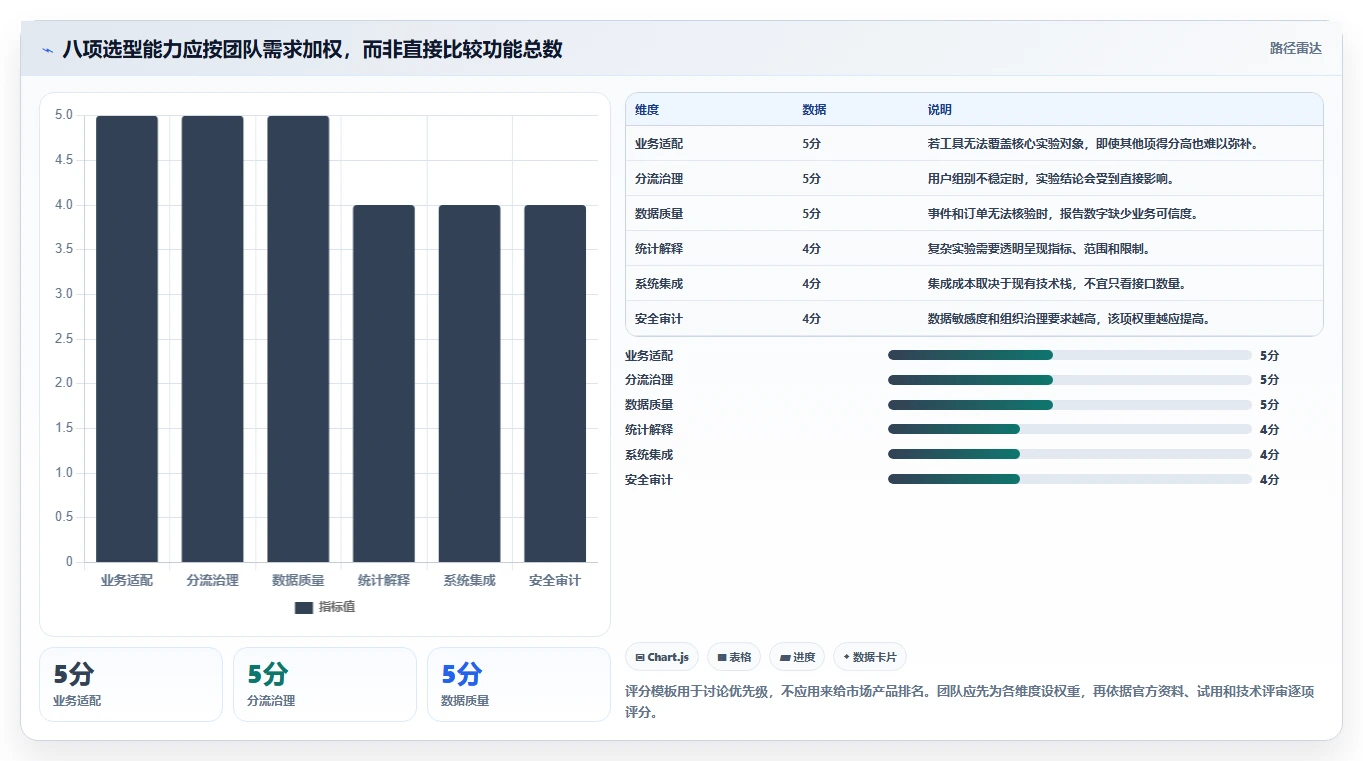Click the 统计解释 x-axis label
Screen dimensions: 1363x761
(384, 581)
